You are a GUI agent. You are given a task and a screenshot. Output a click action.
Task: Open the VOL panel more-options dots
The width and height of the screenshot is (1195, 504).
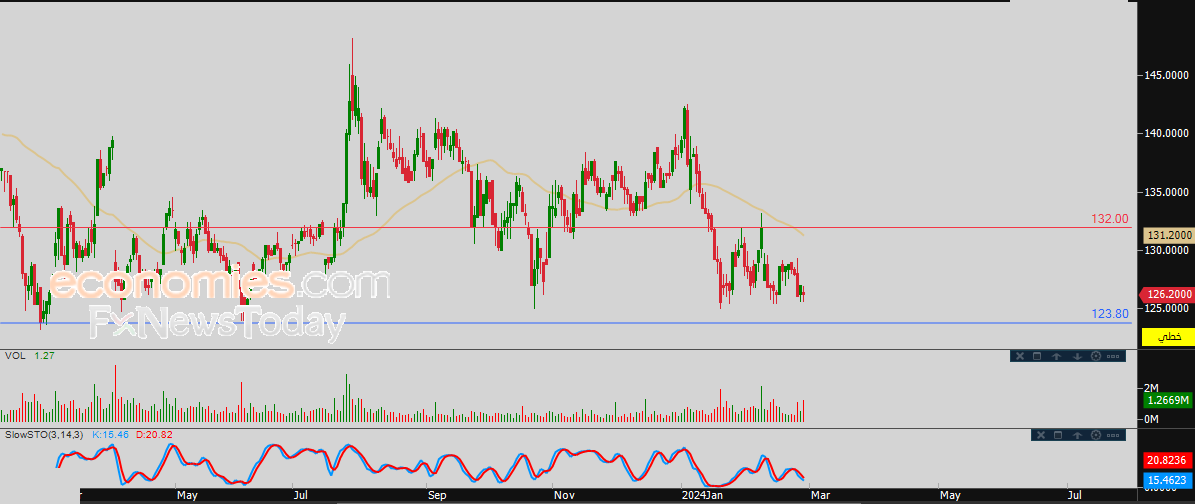pos(1113,356)
